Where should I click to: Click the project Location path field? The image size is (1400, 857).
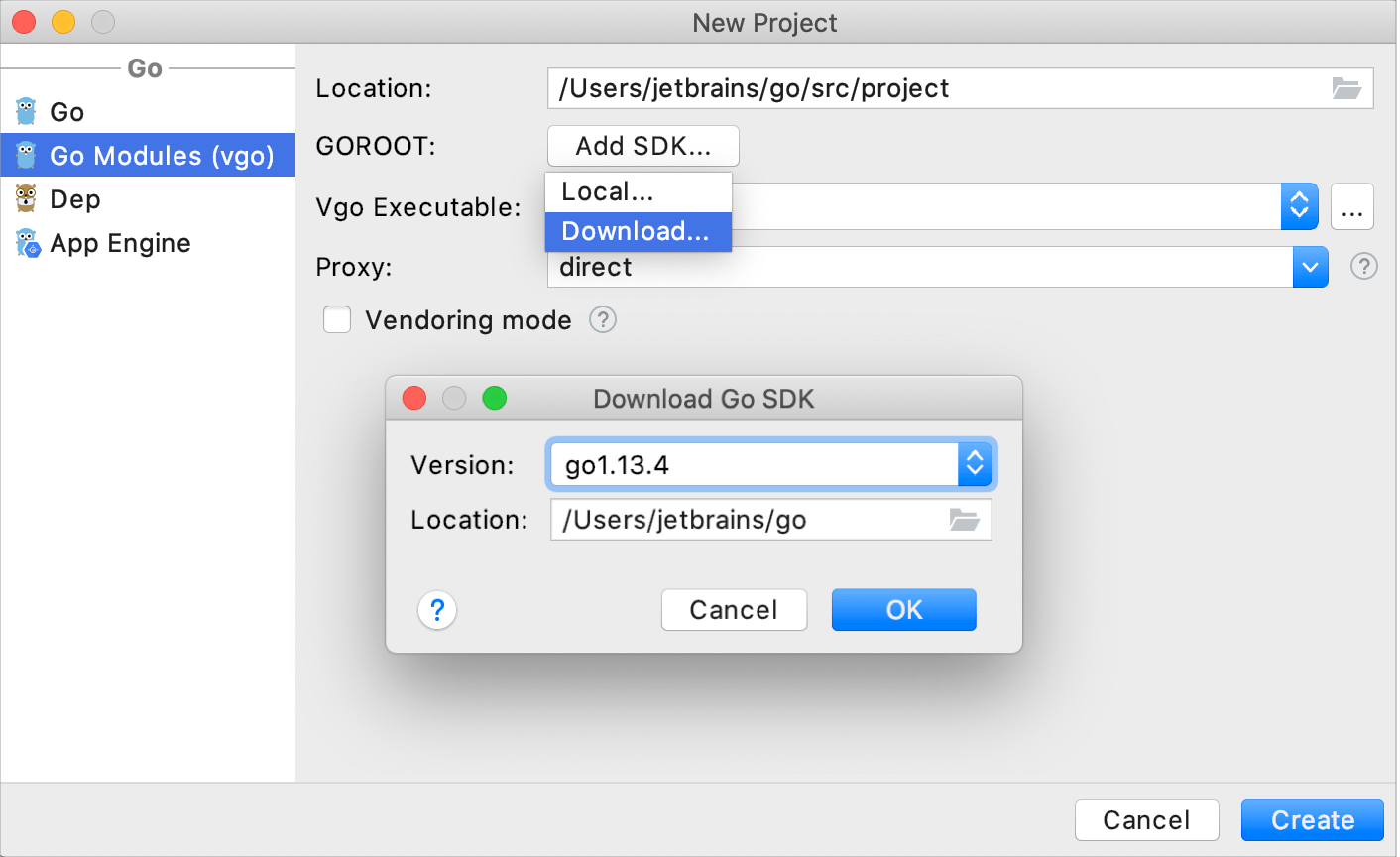pos(960,88)
